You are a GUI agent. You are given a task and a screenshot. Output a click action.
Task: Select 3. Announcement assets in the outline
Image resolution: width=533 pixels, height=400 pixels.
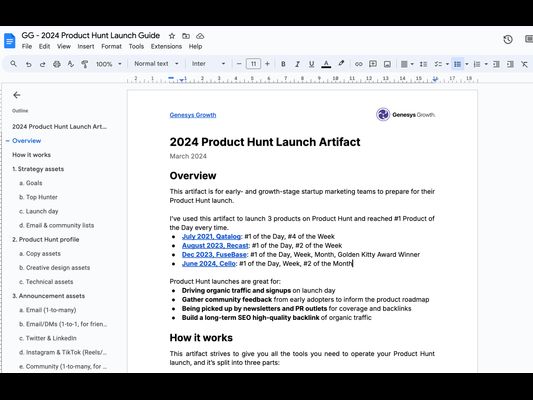coord(49,296)
